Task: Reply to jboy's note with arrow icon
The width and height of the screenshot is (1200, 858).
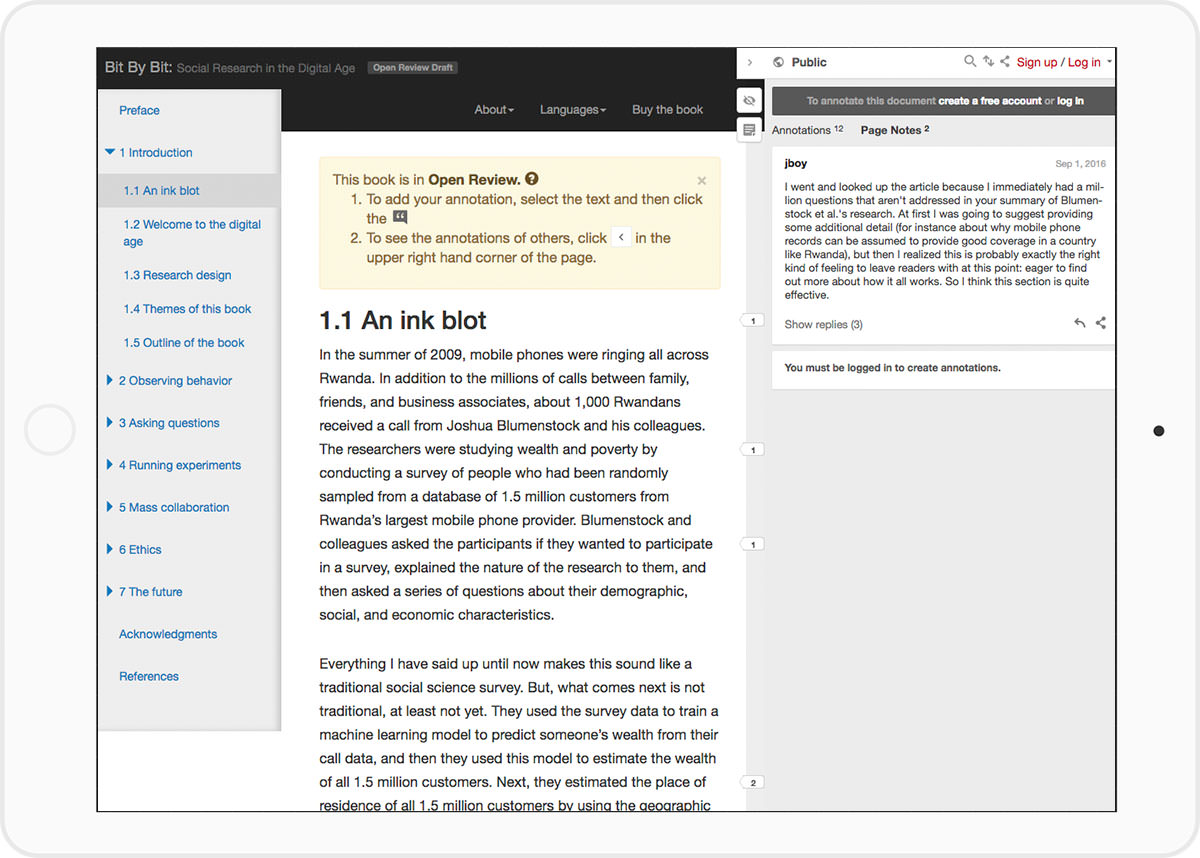Action: [1079, 323]
